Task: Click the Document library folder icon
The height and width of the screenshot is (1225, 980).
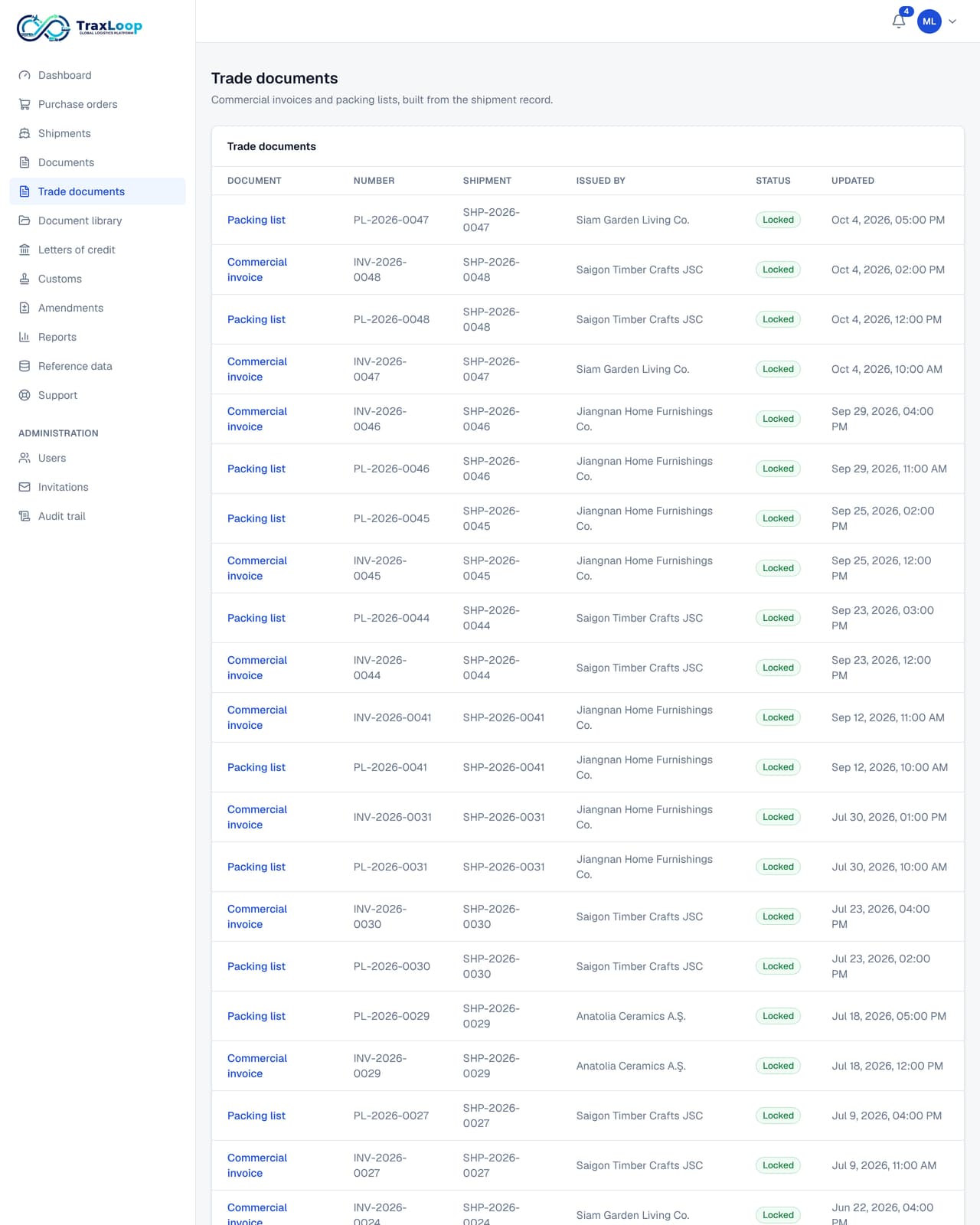Action: (x=24, y=220)
